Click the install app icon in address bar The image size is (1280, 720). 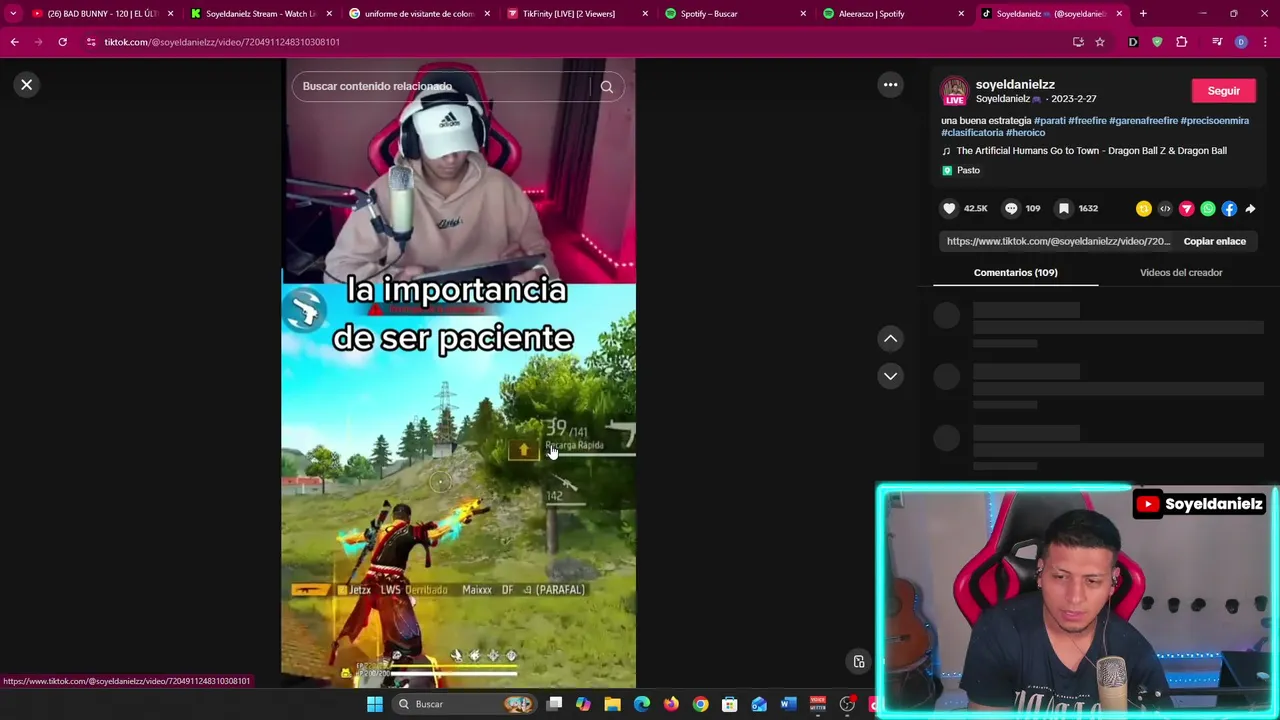coord(1078,42)
